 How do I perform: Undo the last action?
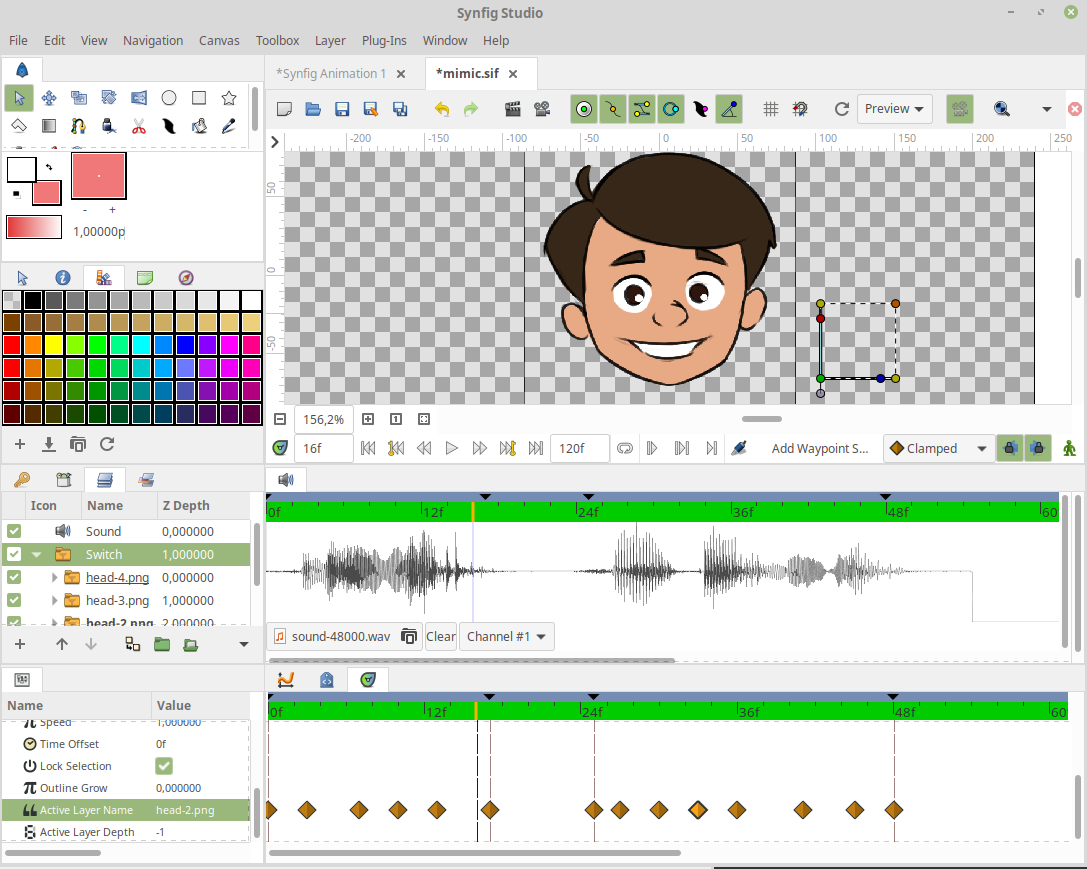[x=442, y=109]
